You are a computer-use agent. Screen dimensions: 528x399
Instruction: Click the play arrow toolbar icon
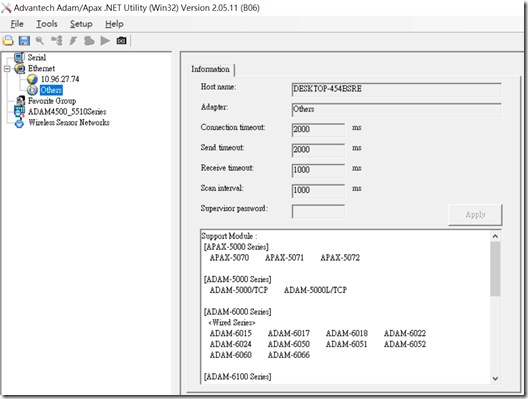pyautogui.click(x=105, y=41)
